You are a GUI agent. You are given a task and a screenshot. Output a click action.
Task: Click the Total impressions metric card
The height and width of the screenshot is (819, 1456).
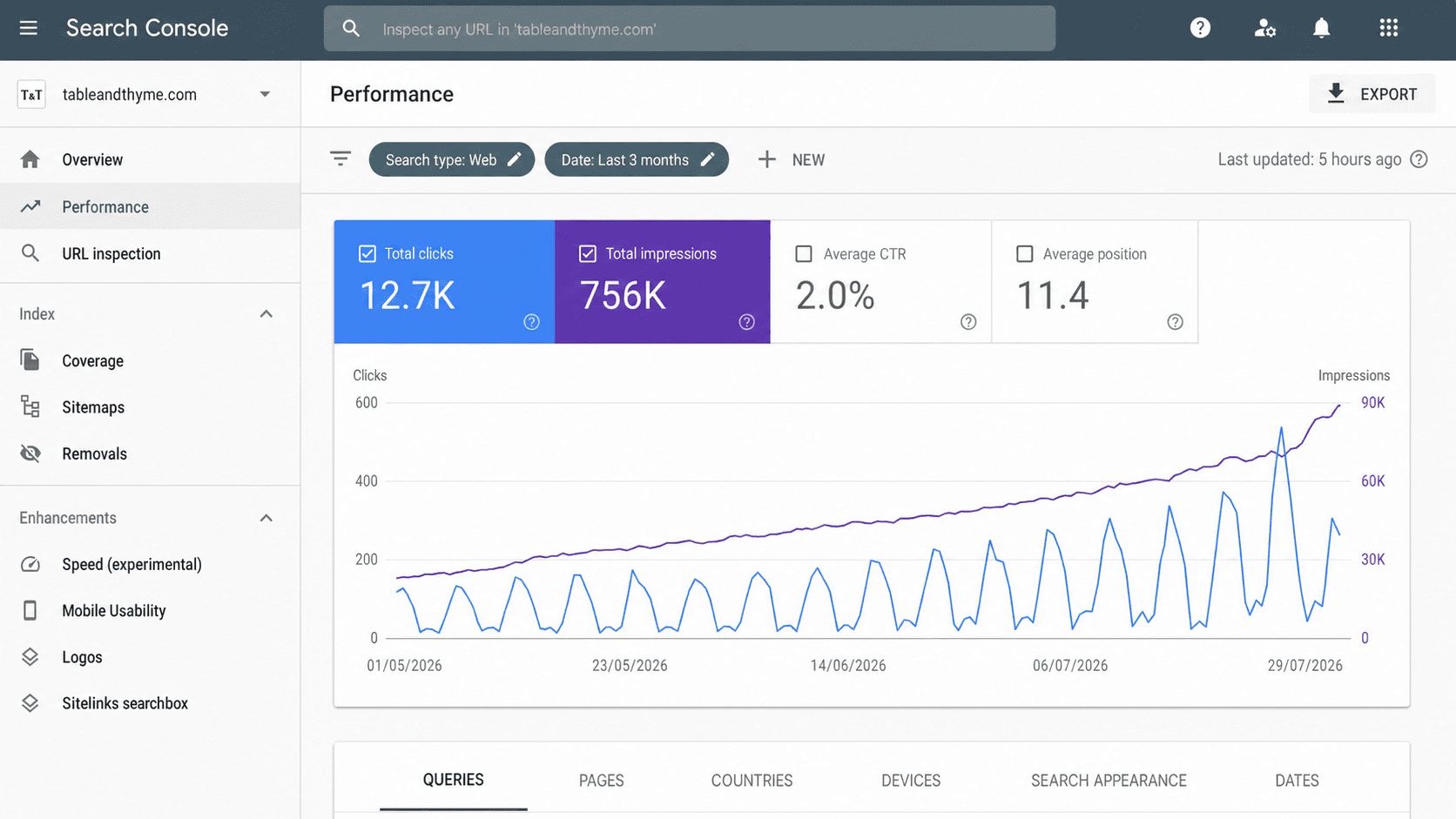[x=663, y=281]
